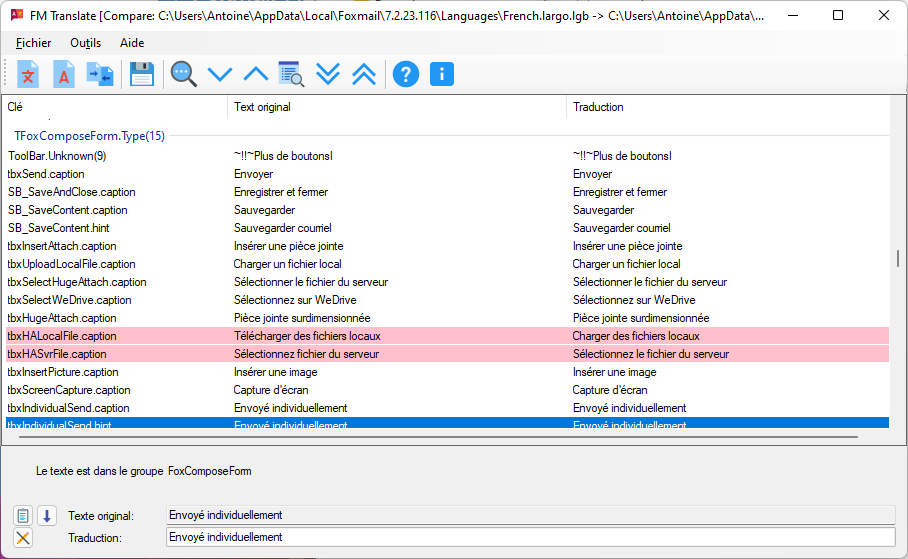Screen dimensions: 908x559
Task: Open the Fichier menu
Action: (34, 43)
